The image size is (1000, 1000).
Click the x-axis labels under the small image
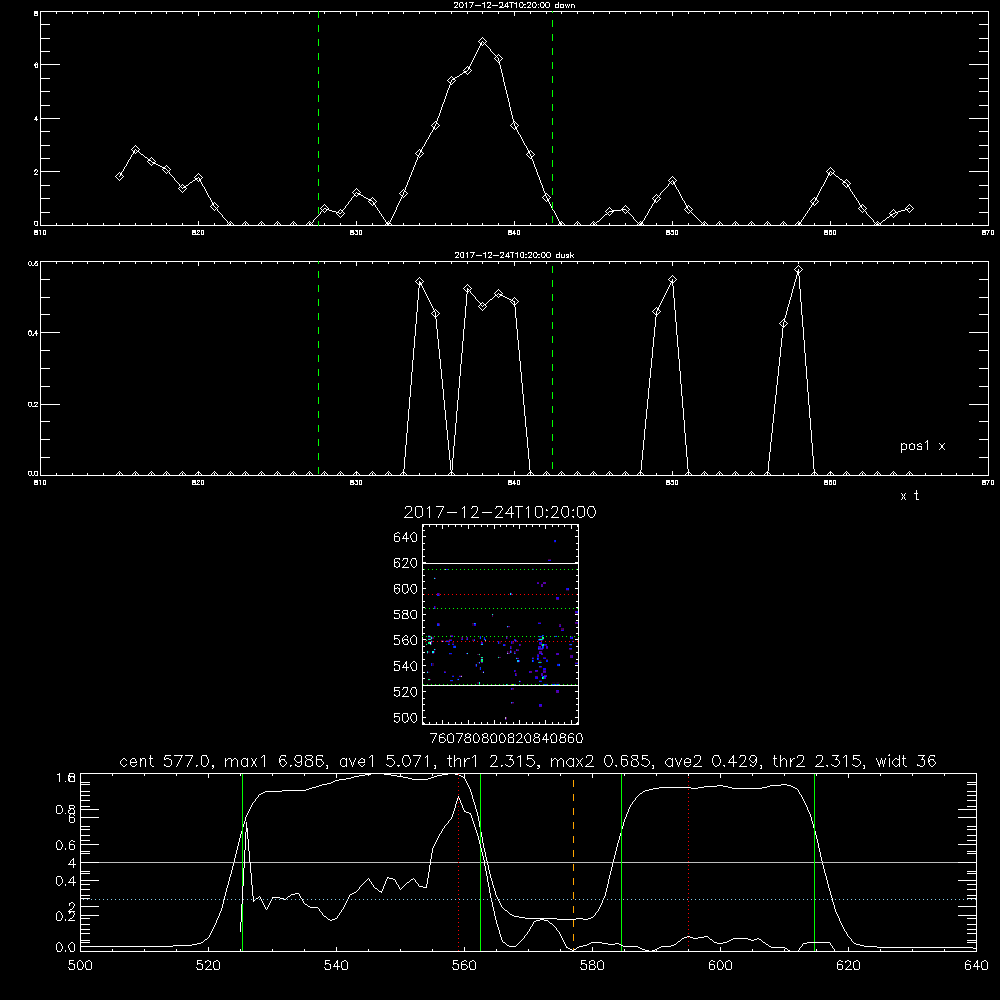point(506,739)
